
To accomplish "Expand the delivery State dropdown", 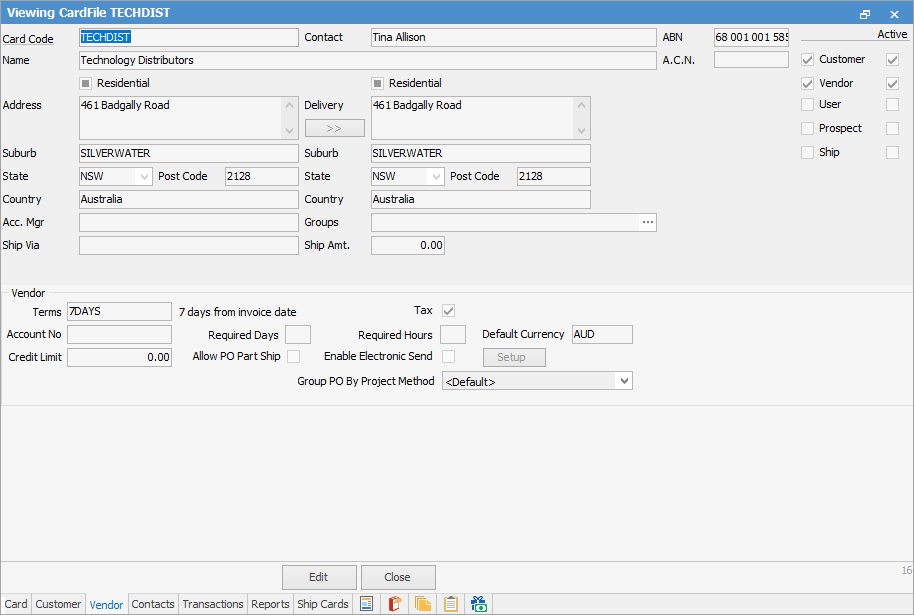I will (435, 177).
